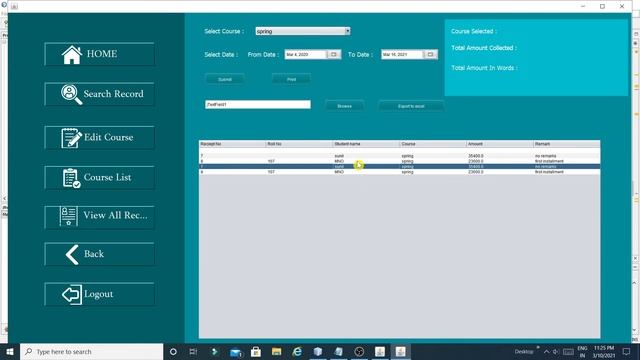Switch to the active Java app taskbar icon
Viewport: 640px width, 360px height.
(x=400, y=351)
